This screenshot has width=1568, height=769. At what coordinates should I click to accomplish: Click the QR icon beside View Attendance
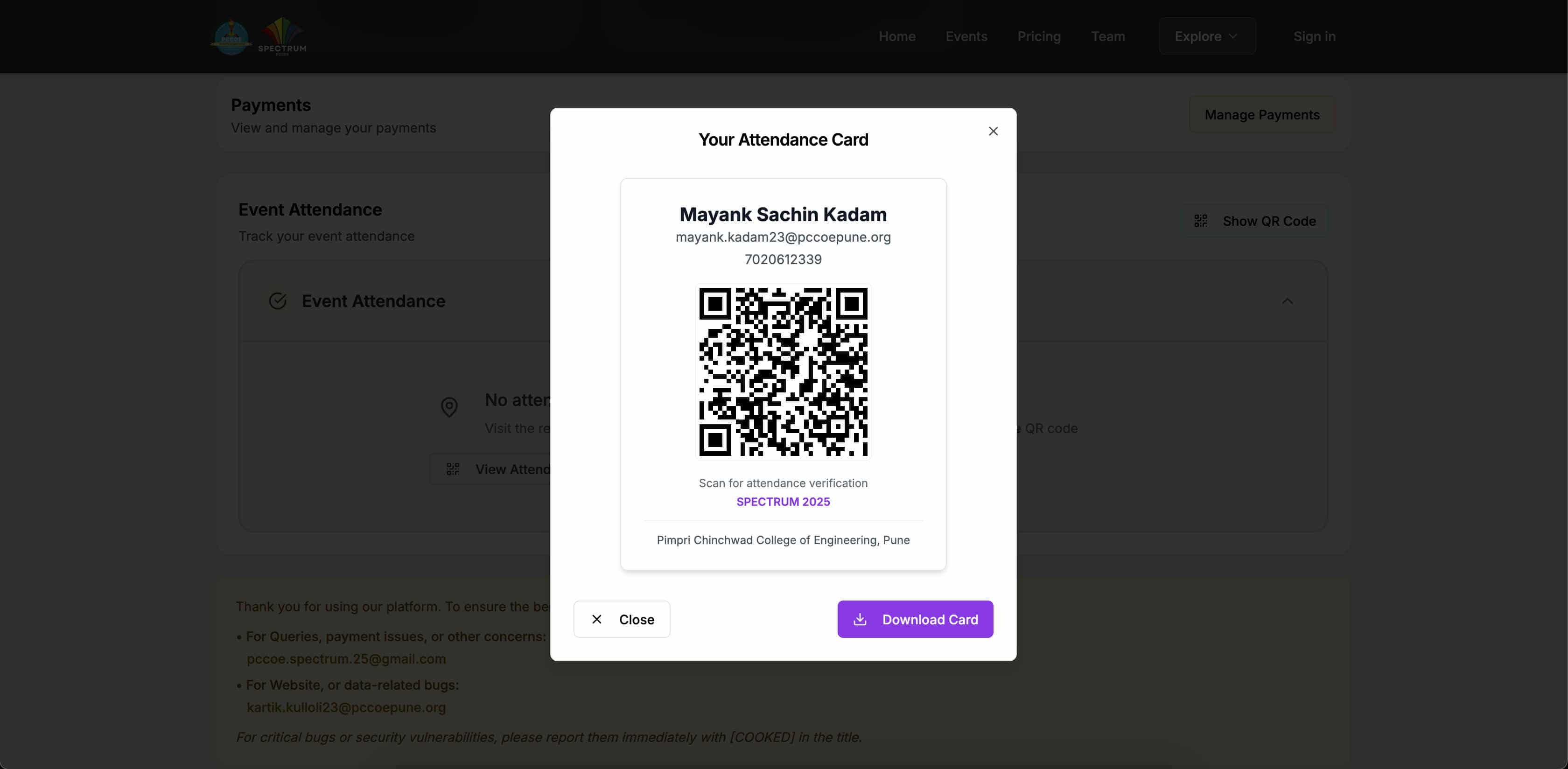[x=453, y=469]
